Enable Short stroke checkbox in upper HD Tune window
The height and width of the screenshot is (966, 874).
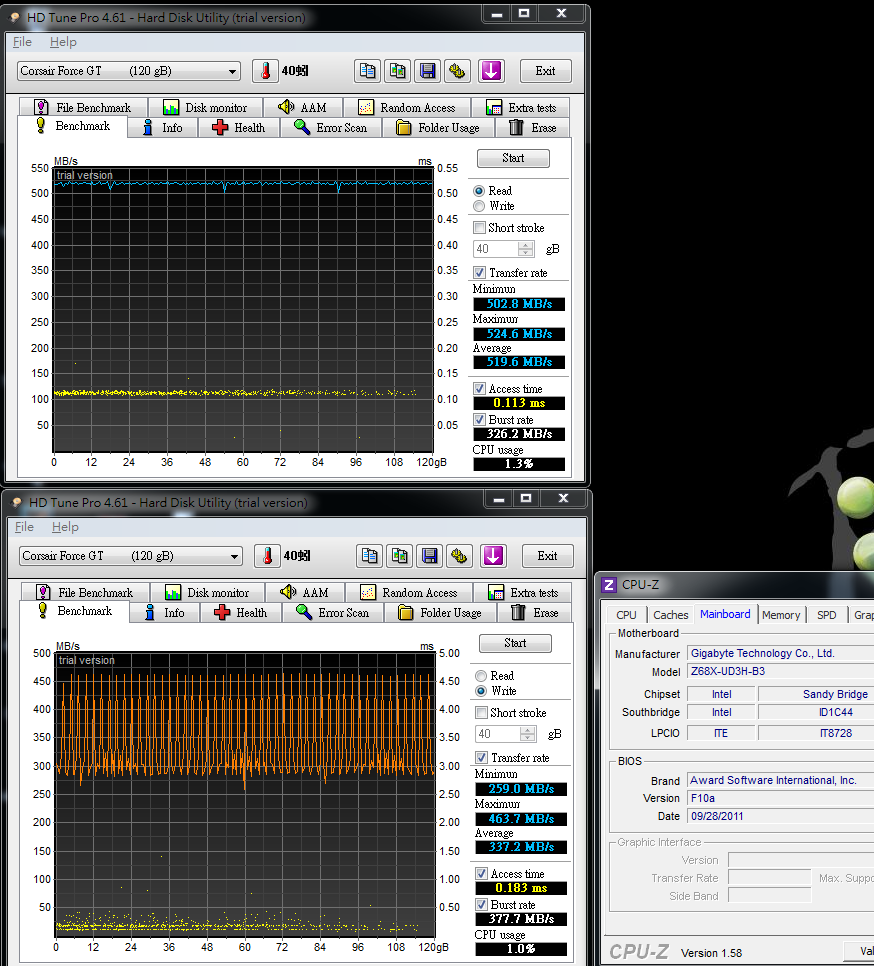(x=479, y=227)
